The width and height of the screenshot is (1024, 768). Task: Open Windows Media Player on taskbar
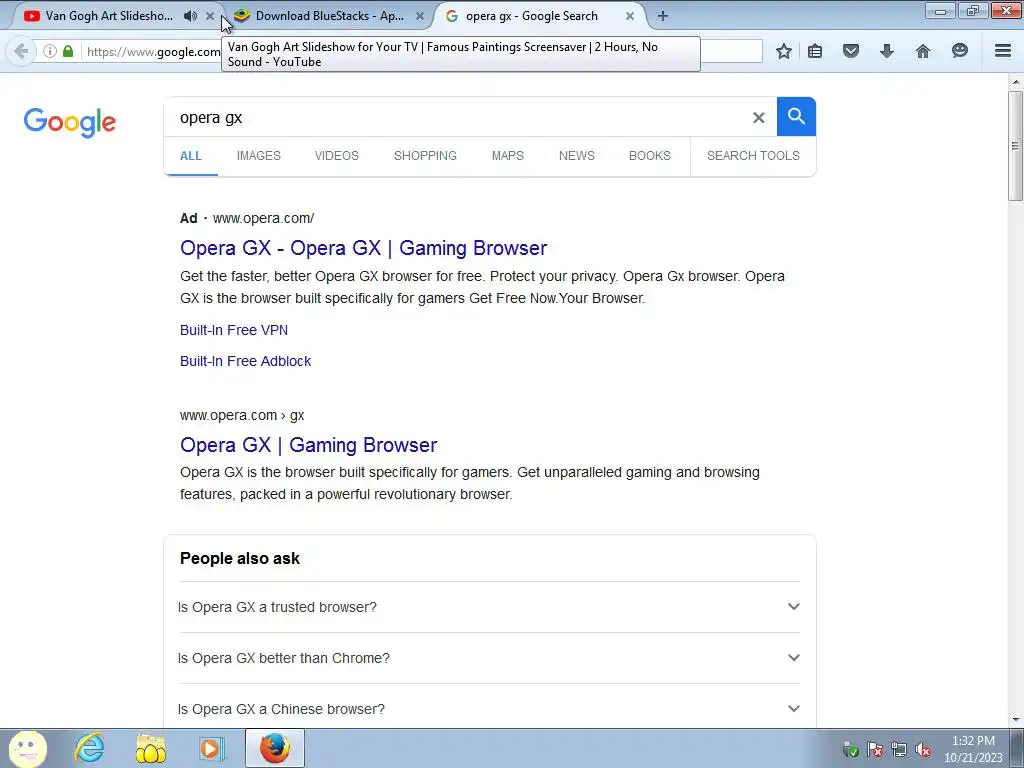click(x=211, y=748)
